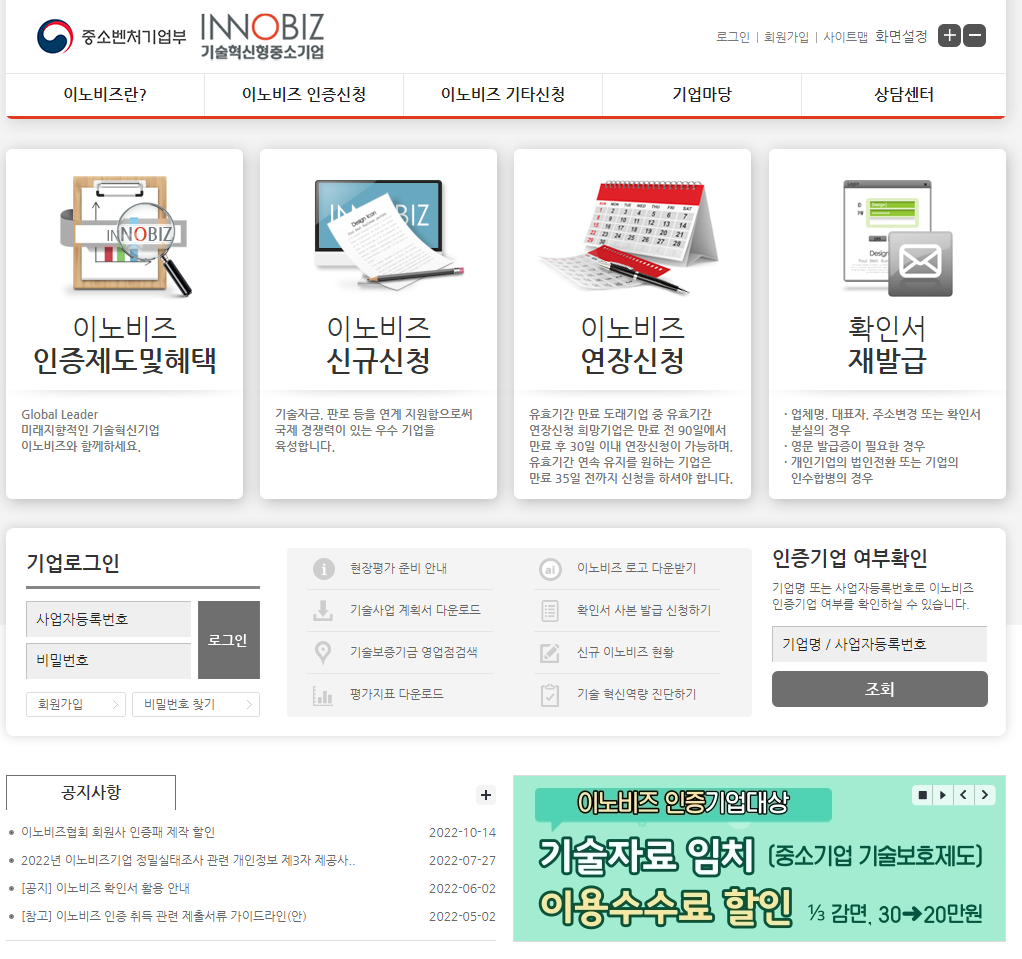The width and height of the screenshot is (1022, 959).
Task: Stop the banner slideshow
Action: [922, 795]
